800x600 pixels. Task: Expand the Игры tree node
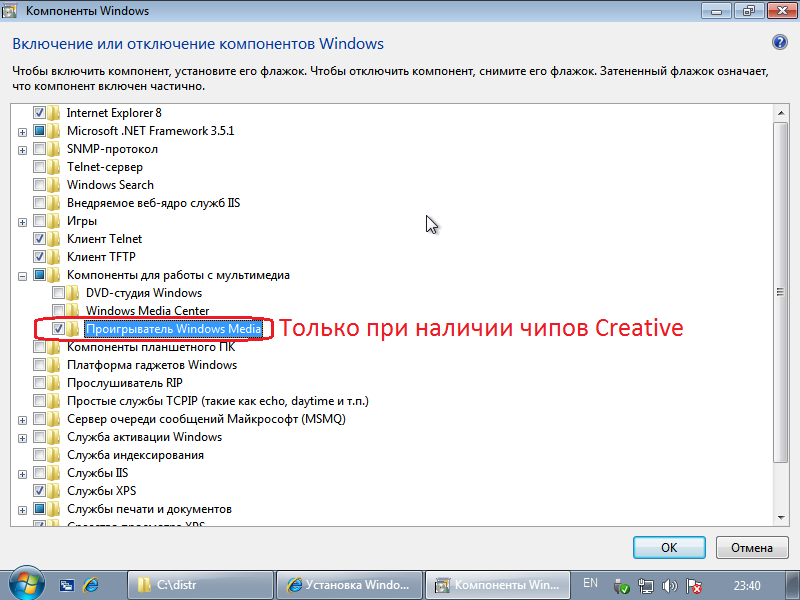[22, 221]
